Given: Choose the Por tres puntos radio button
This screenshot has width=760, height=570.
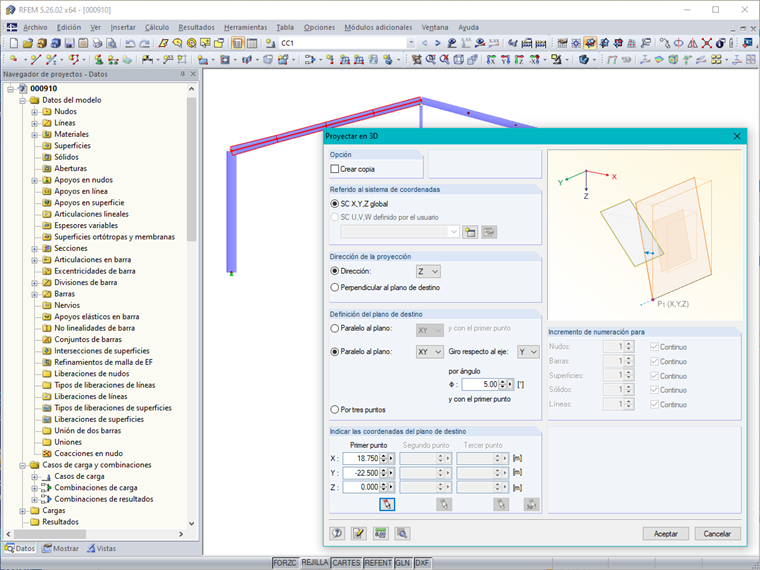Looking at the screenshot, I should pos(335,409).
